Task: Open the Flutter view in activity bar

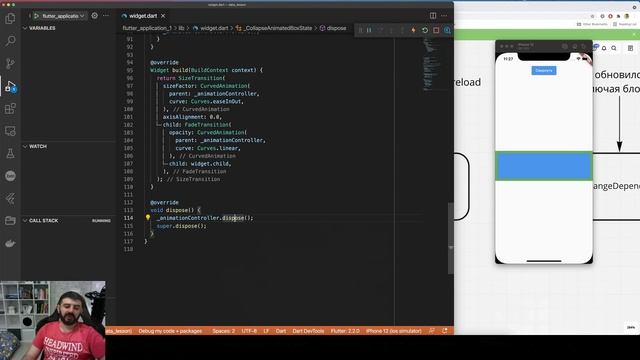Action: [x=10, y=198]
